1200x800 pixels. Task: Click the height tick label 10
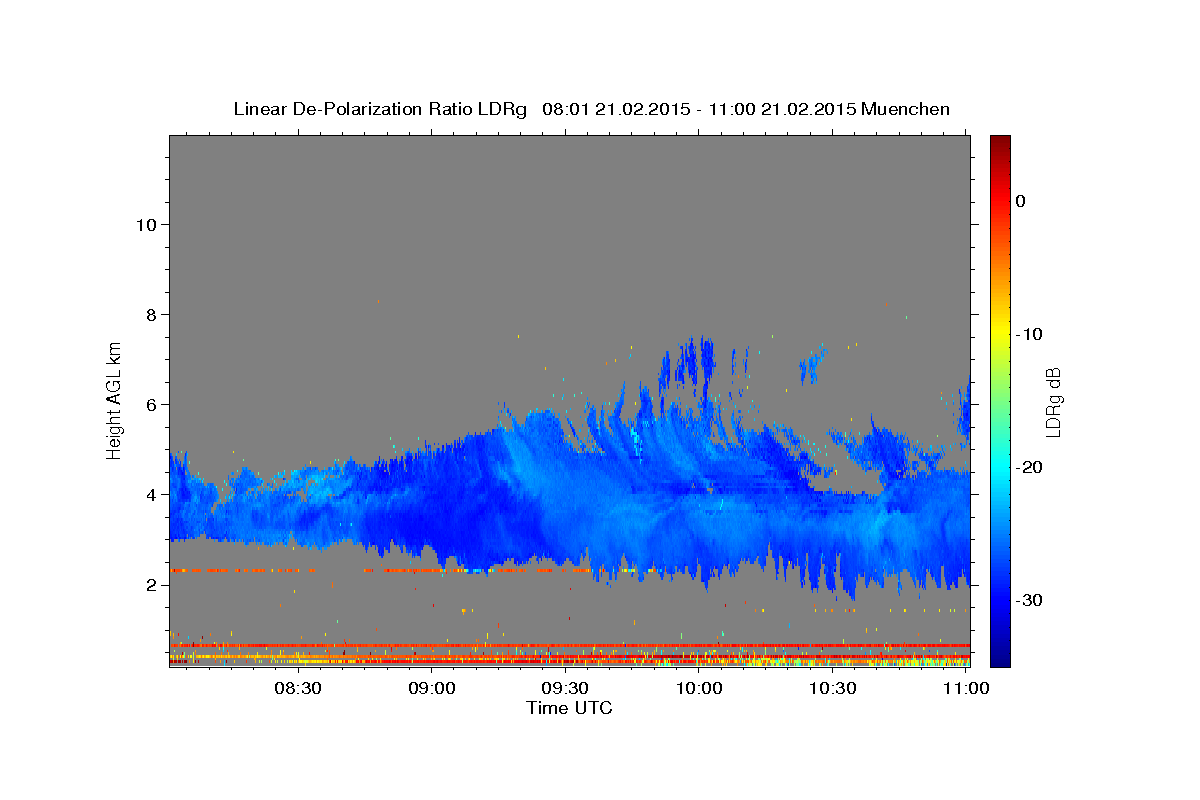point(145,224)
